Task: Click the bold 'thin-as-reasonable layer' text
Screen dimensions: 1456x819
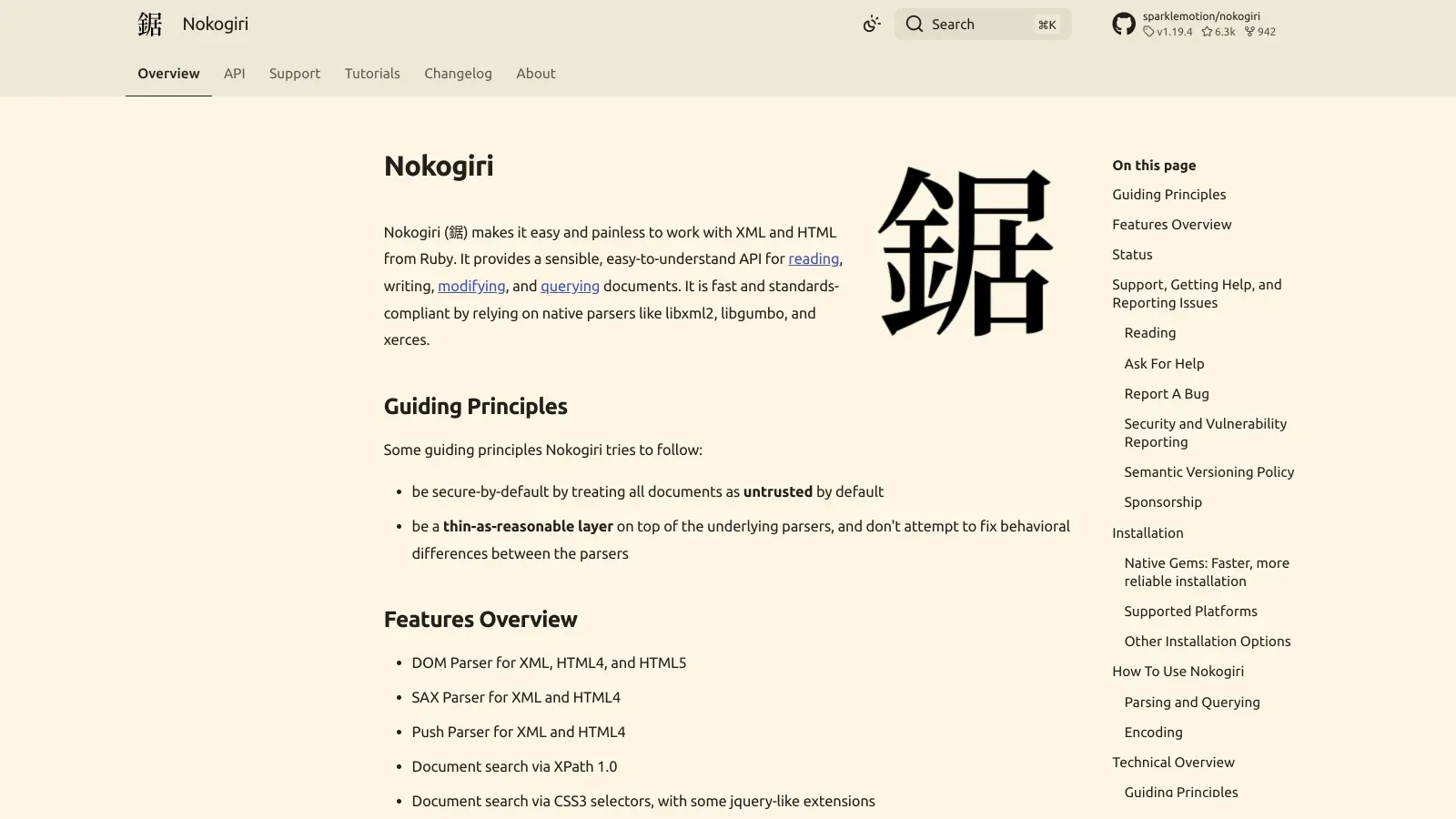Action: coord(528,527)
